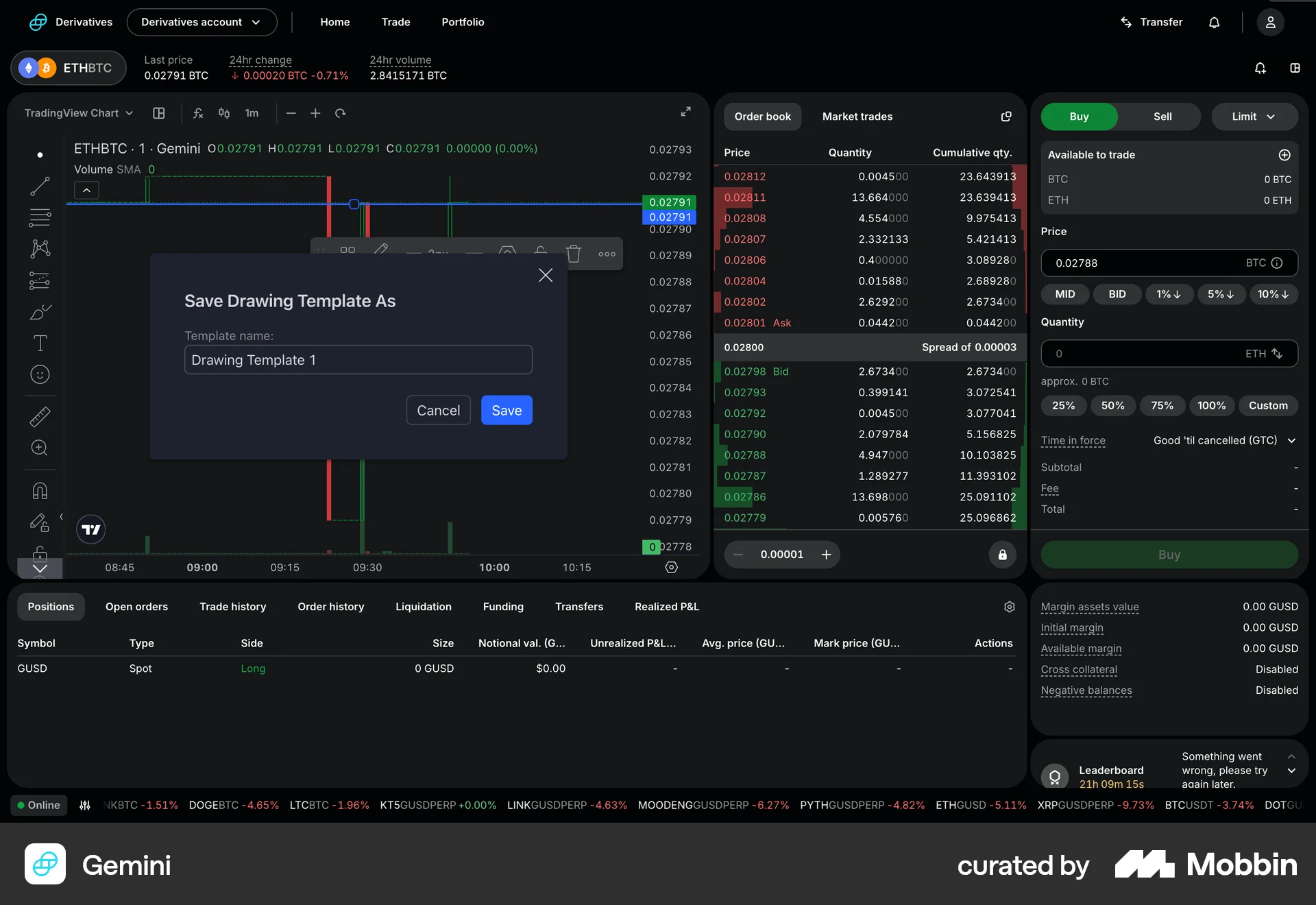Viewport: 1316px width, 905px height.
Task: Click the magnet mode icon
Action: pyautogui.click(x=40, y=491)
